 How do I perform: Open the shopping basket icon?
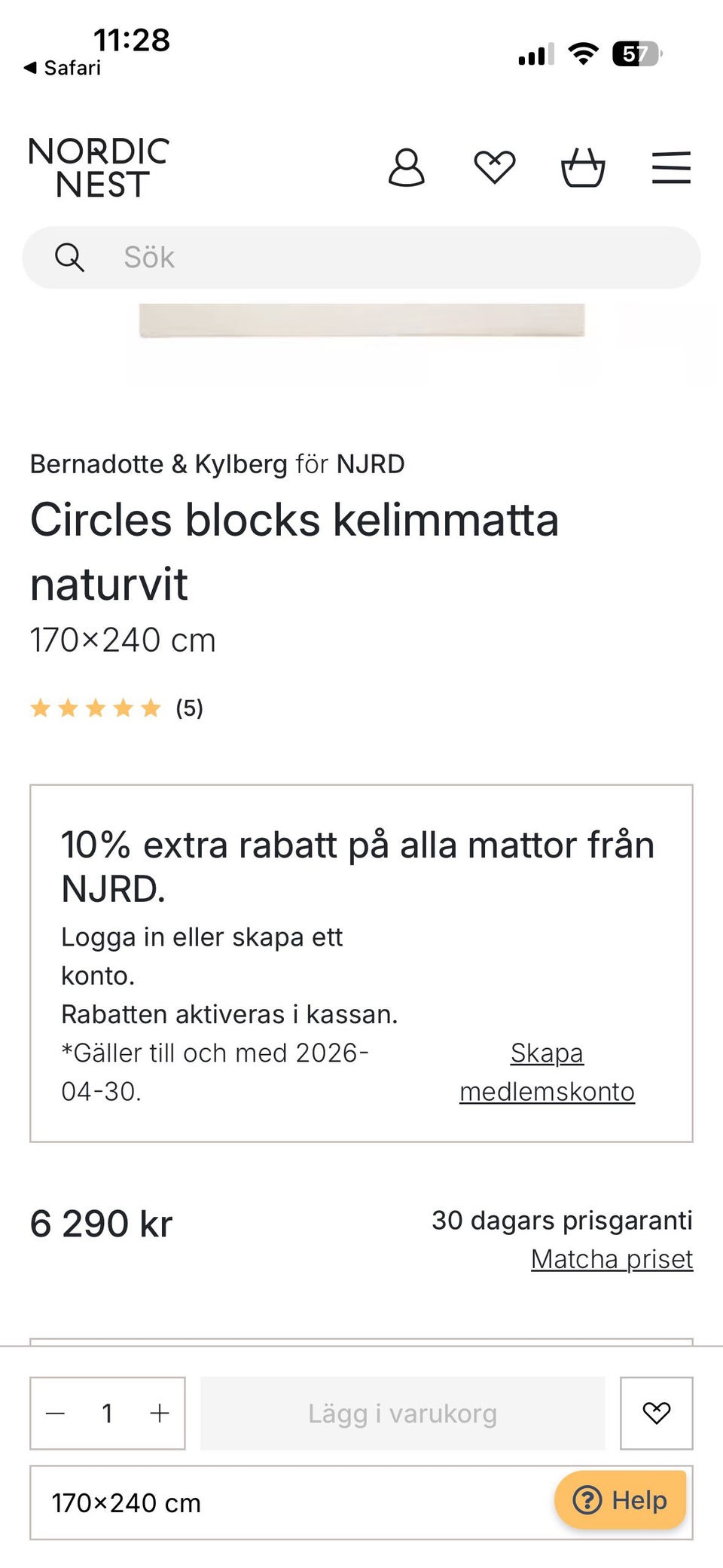(x=583, y=167)
